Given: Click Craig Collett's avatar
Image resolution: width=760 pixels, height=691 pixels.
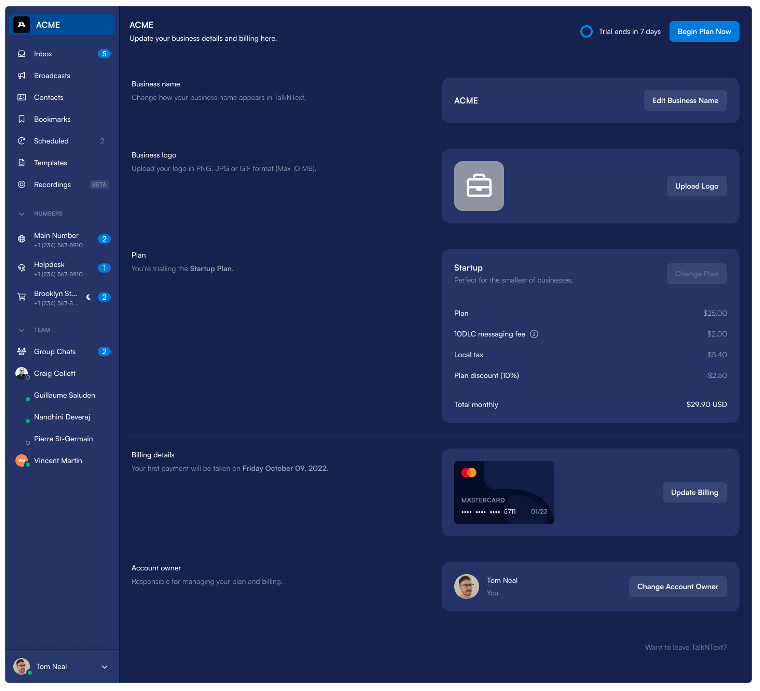Looking at the screenshot, I should [21, 373].
